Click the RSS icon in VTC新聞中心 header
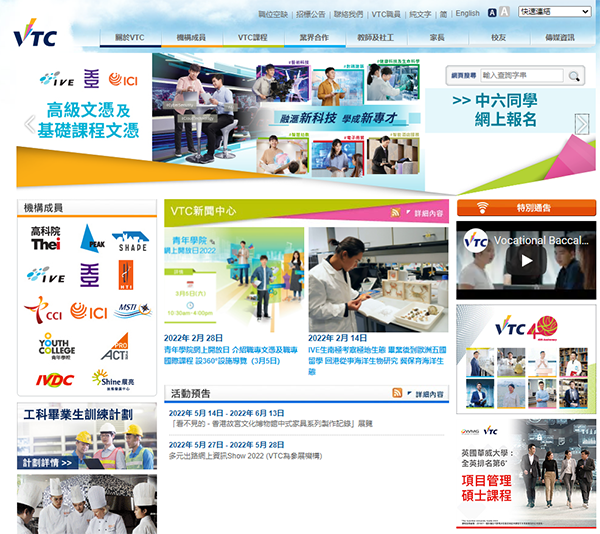Viewport: 600px width, 534px height. (x=397, y=213)
